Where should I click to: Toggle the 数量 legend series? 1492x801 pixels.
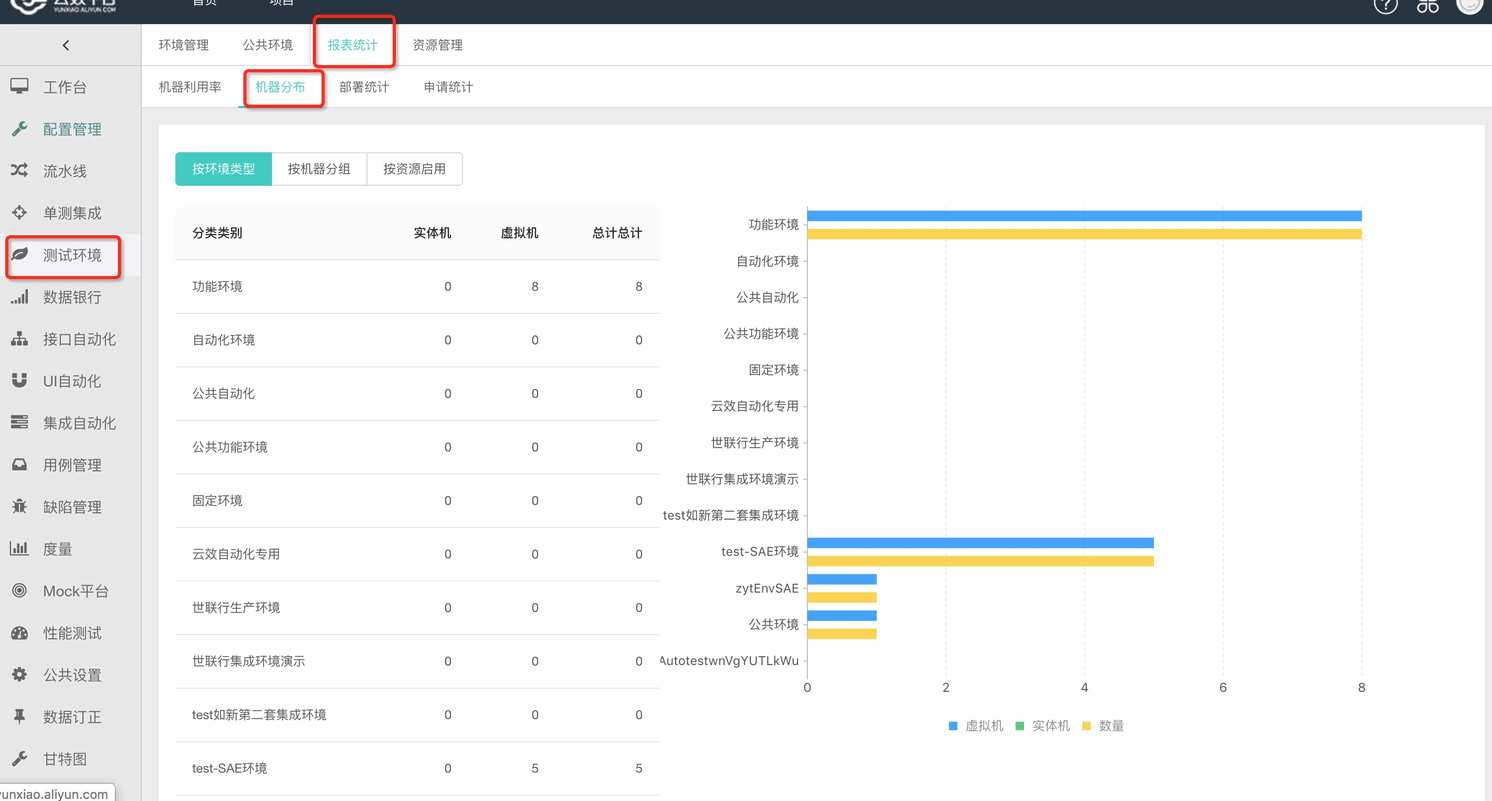pyautogui.click(x=1103, y=726)
